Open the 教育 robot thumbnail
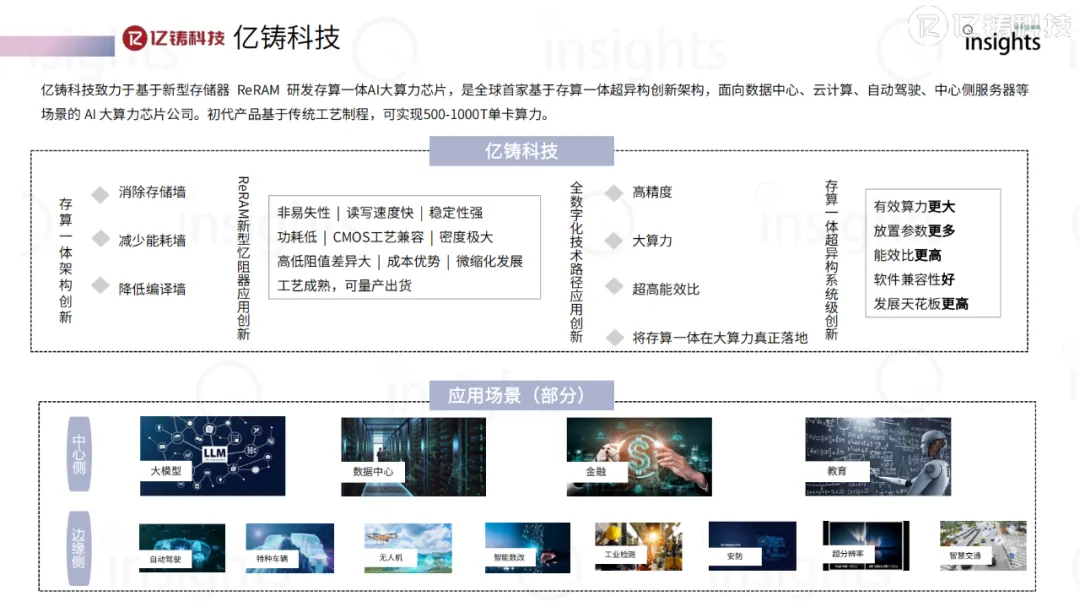The height and width of the screenshot is (607, 1080). [x=878, y=456]
